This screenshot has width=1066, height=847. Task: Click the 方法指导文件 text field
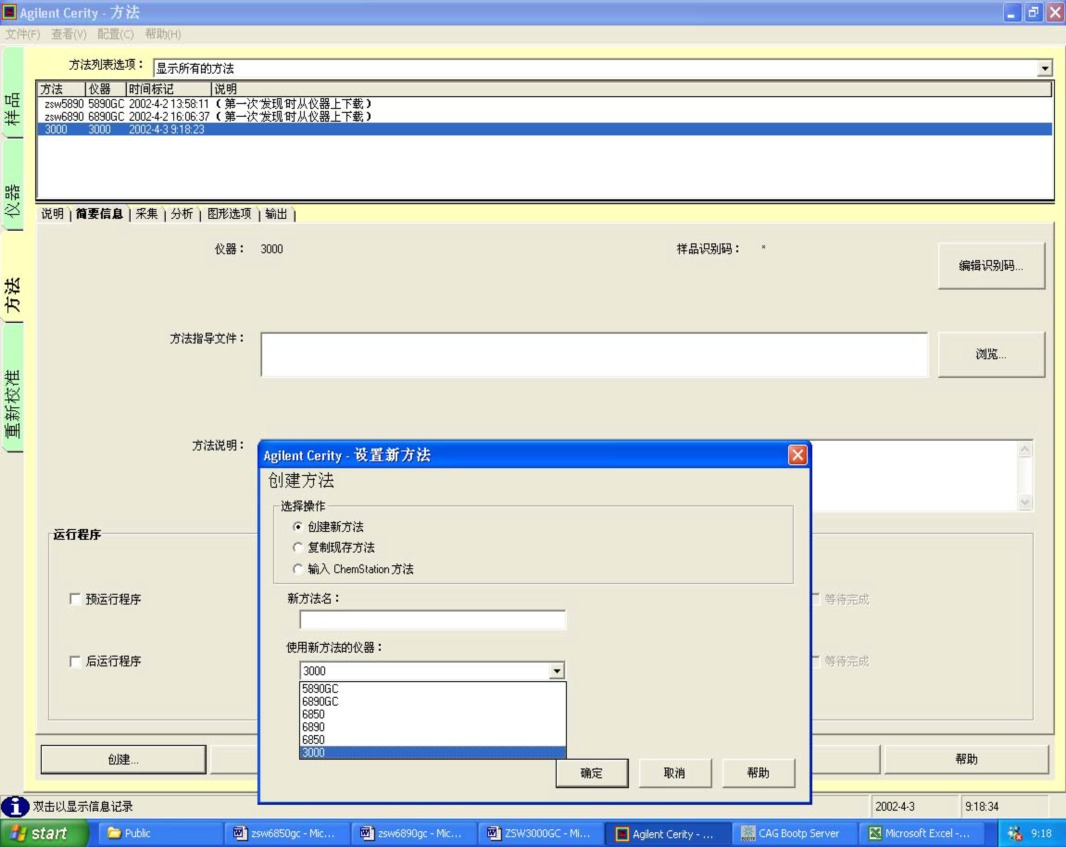pos(594,354)
